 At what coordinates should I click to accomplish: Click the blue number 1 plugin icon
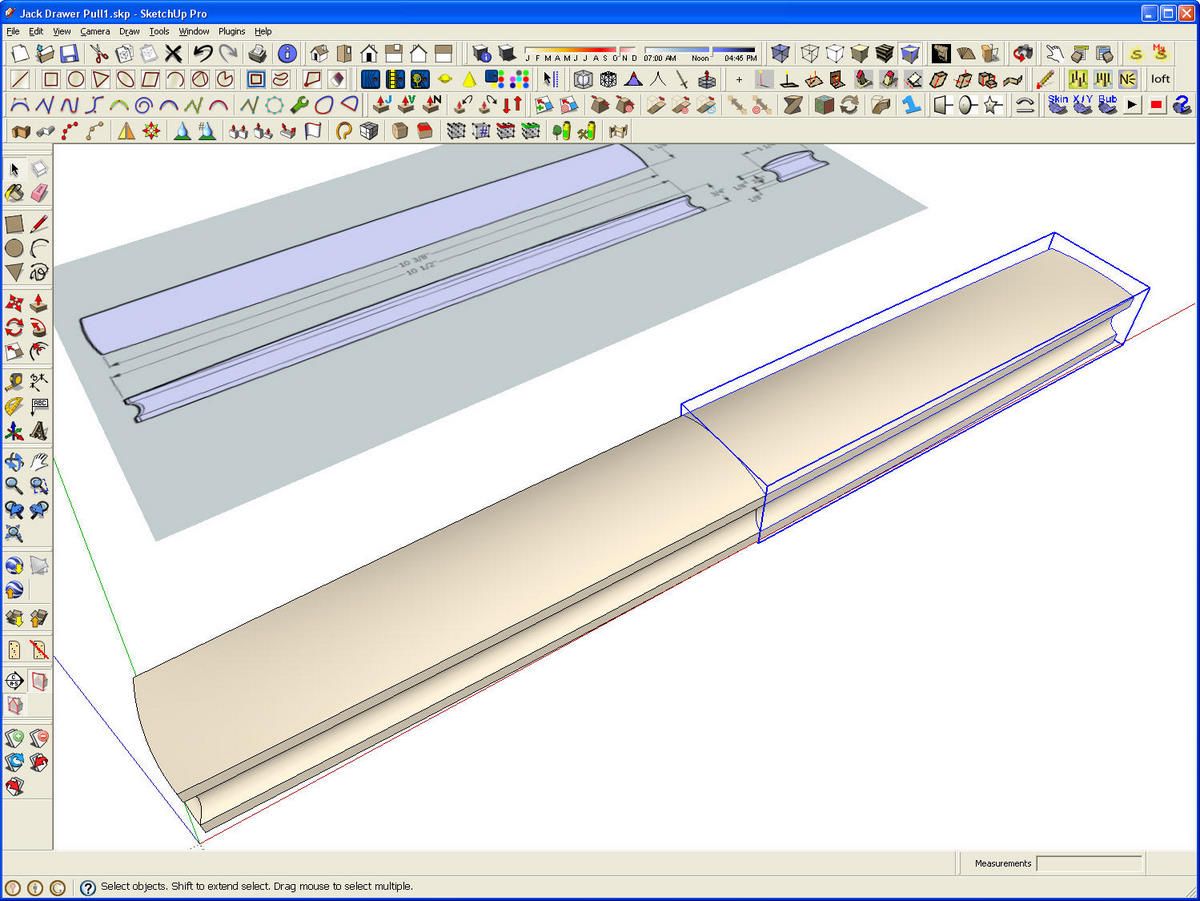pos(911,104)
